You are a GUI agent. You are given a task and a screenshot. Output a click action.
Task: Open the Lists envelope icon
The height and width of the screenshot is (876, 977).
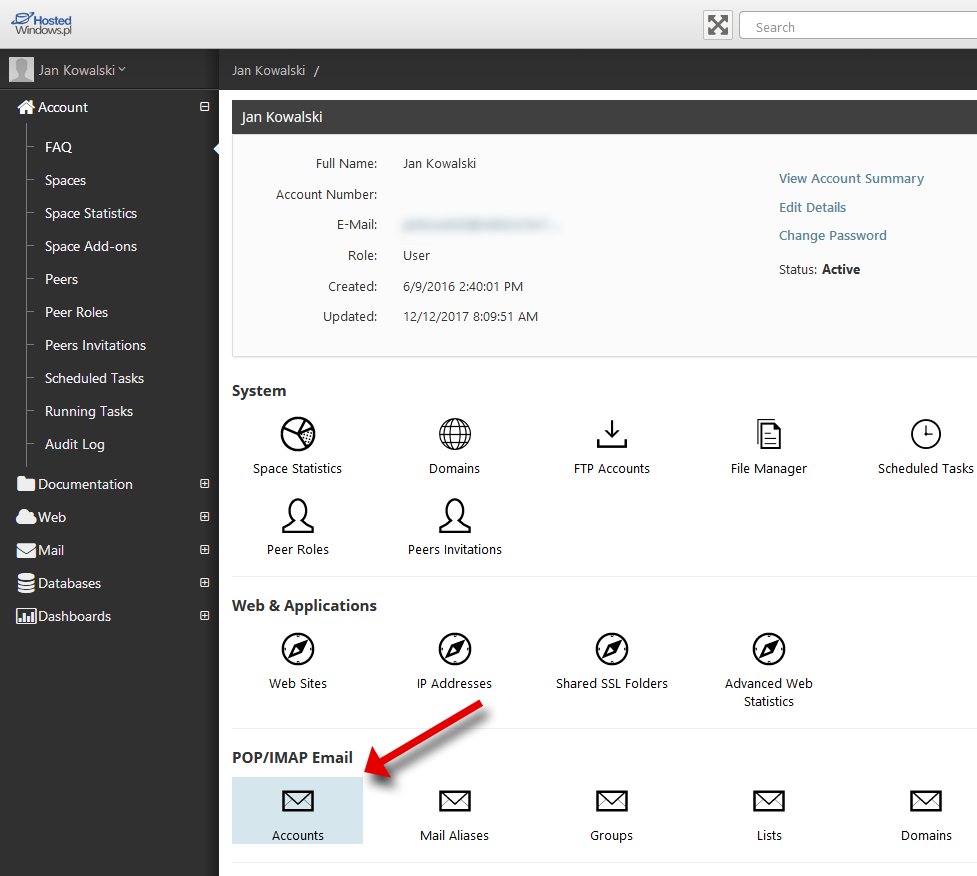click(769, 801)
